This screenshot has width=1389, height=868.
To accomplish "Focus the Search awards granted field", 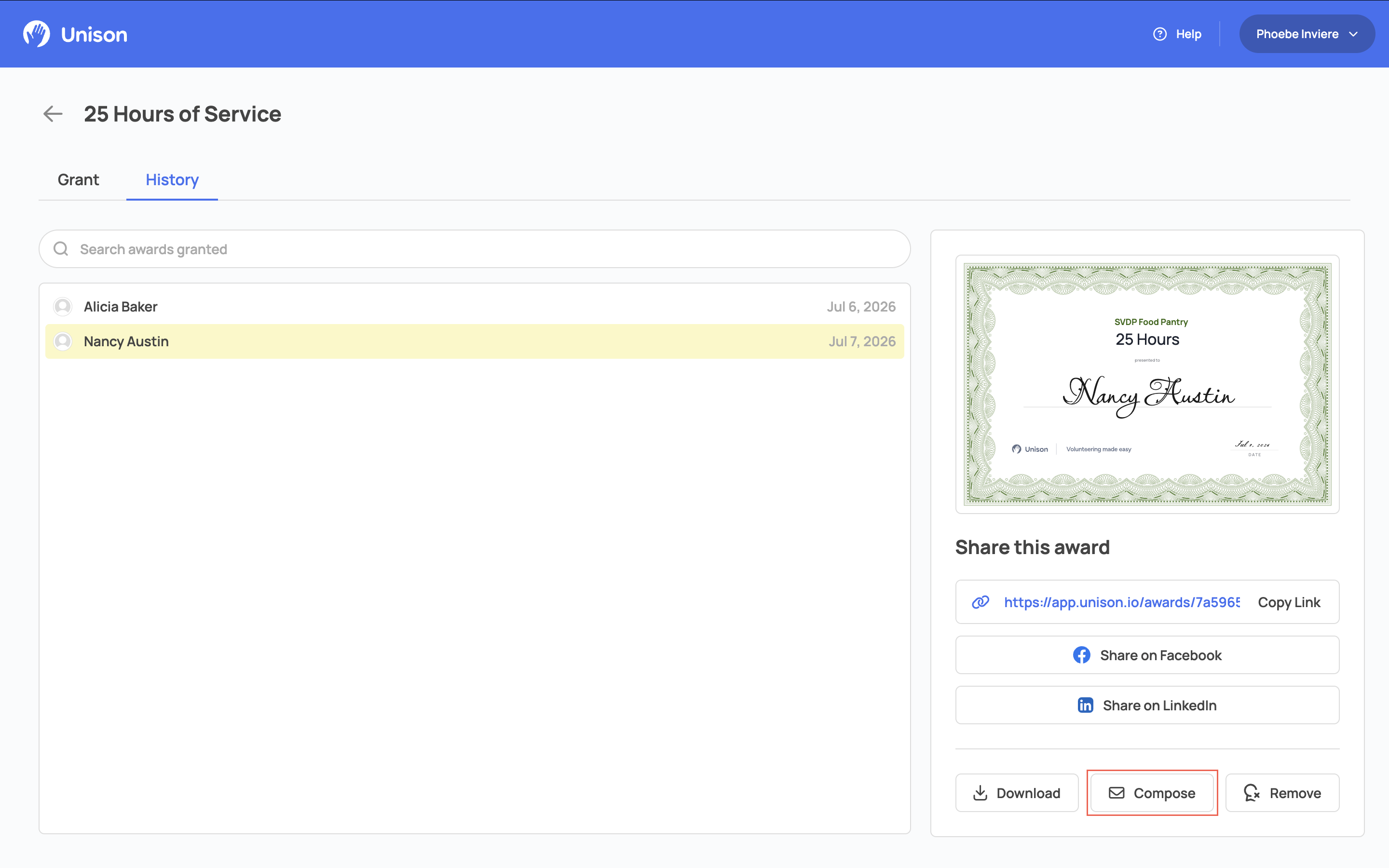I will click(475, 248).
